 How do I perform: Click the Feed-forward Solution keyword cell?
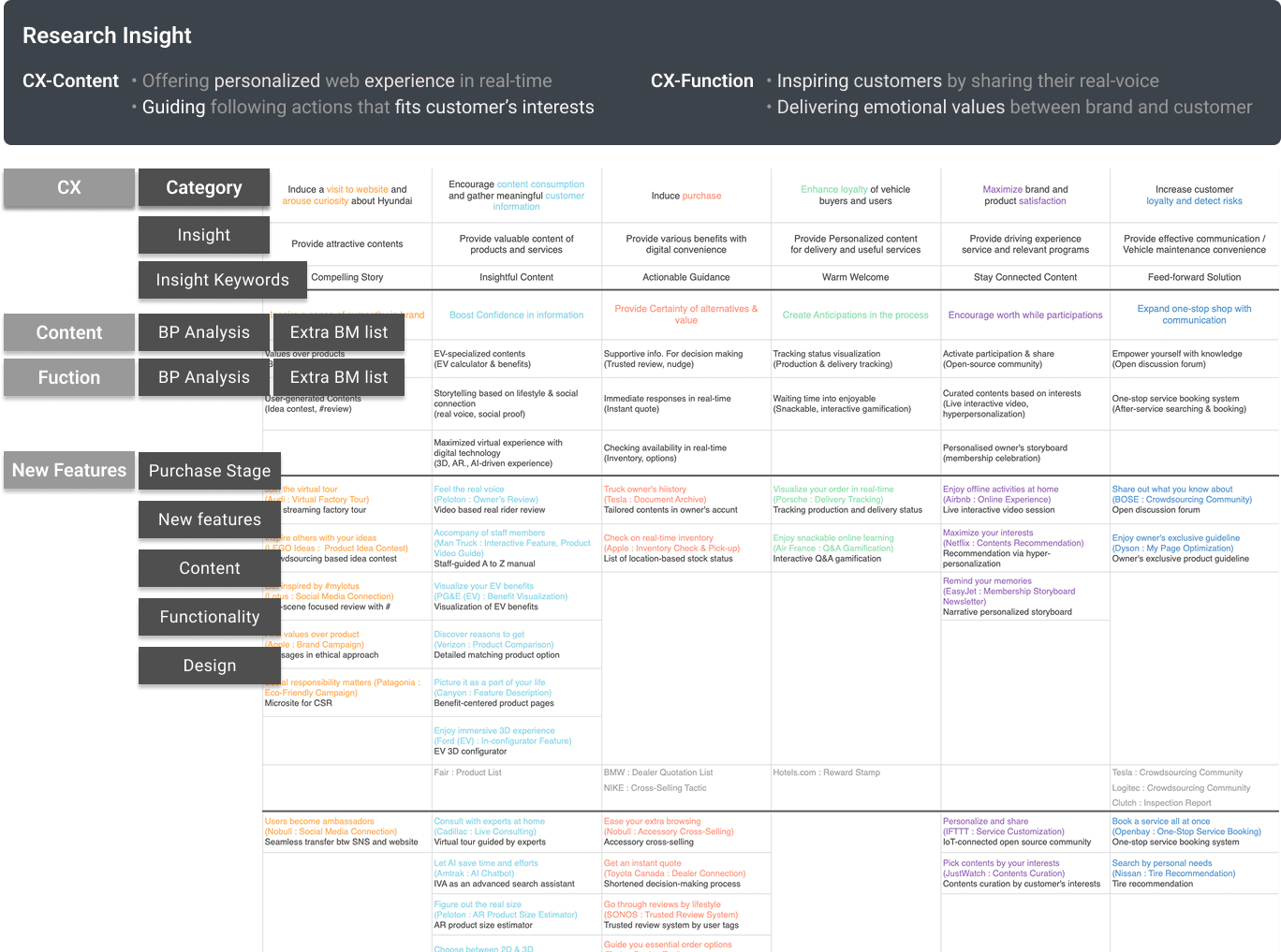(1194, 277)
